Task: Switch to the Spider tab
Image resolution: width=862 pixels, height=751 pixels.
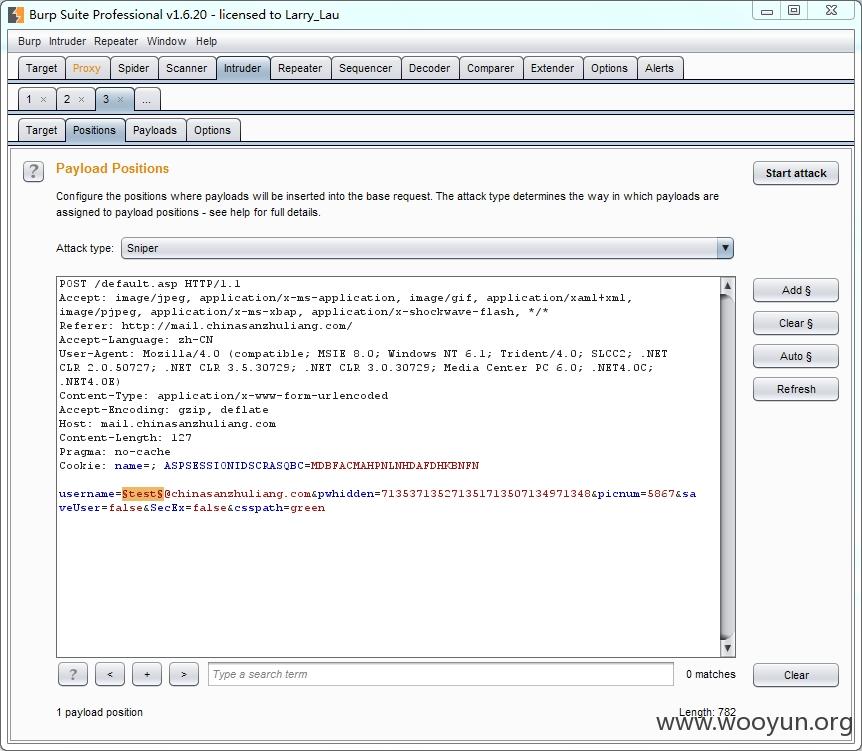Action: [x=134, y=68]
